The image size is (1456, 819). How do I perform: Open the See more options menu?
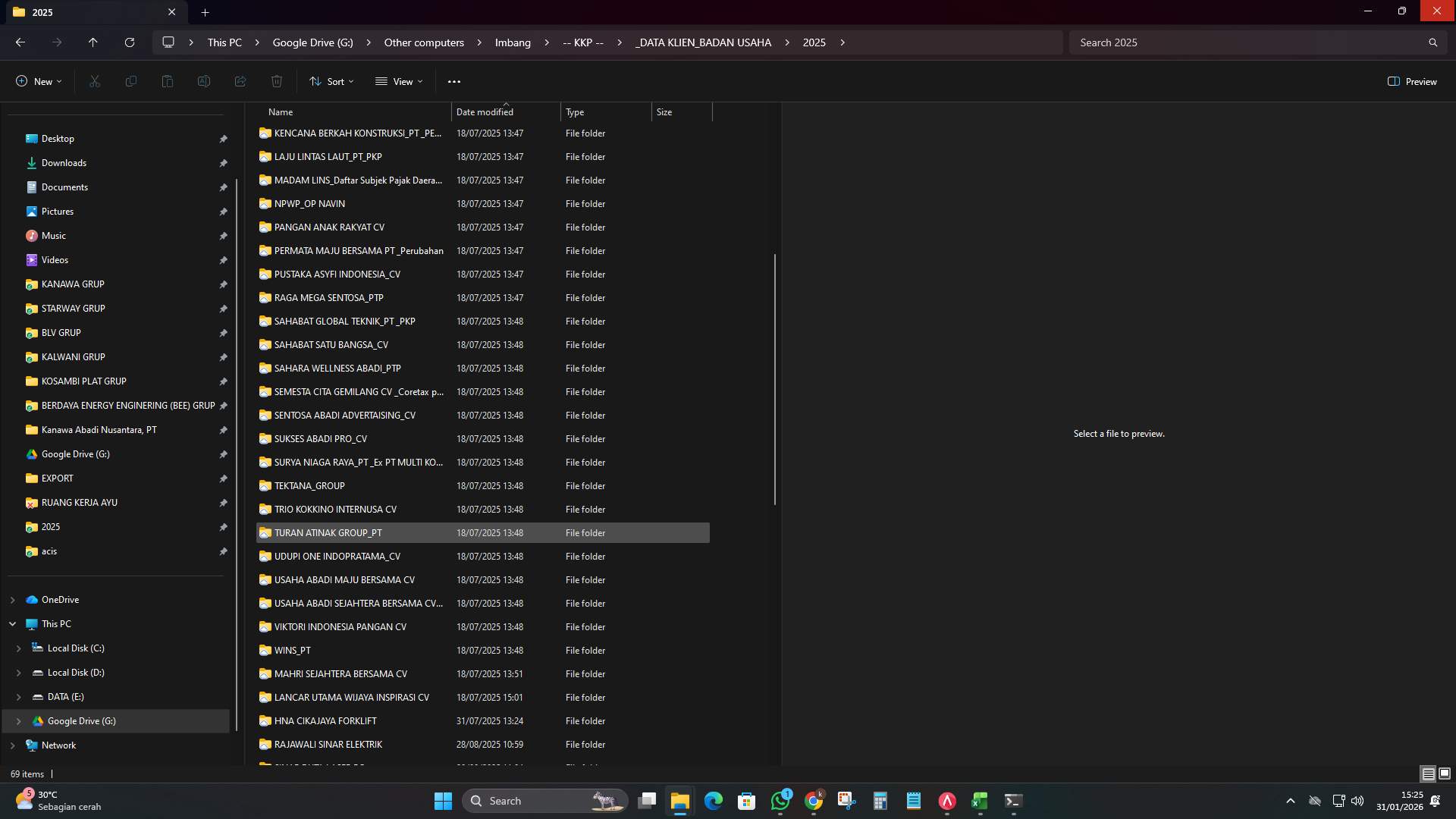pos(454,81)
